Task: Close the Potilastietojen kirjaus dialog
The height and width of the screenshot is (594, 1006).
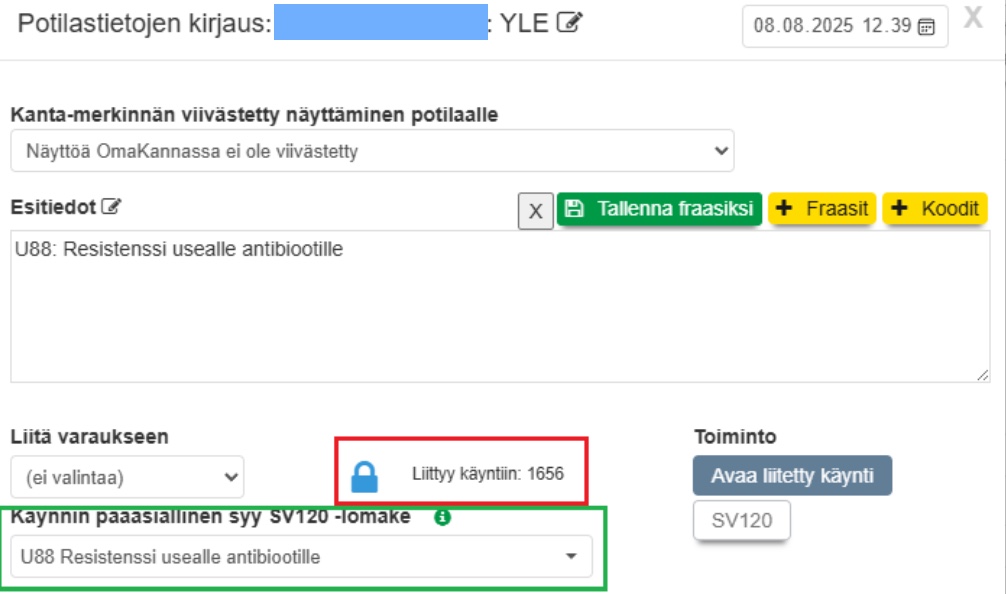Action: pos(973,18)
